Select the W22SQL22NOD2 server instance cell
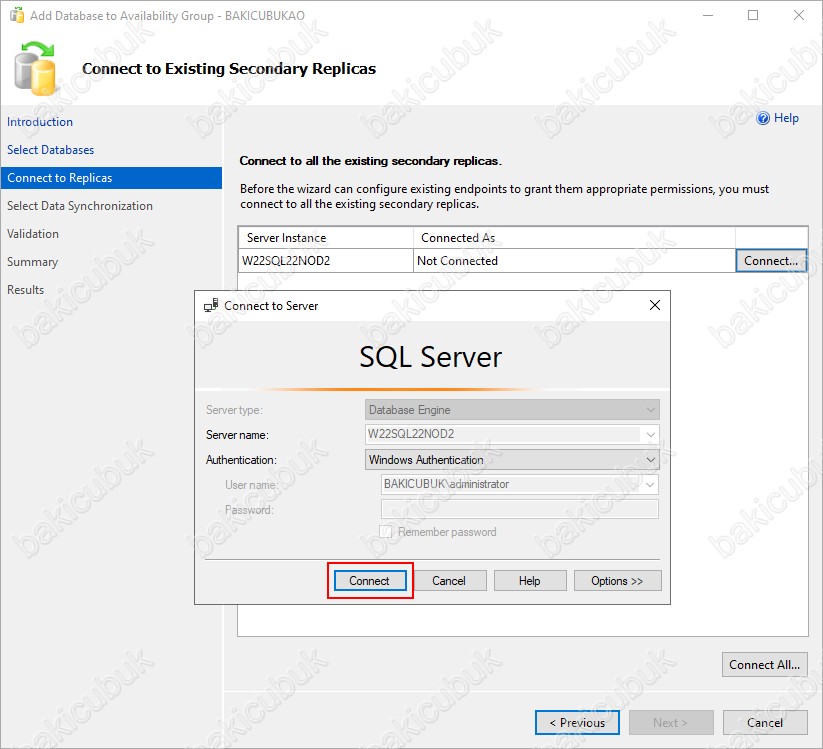This screenshot has width=823, height=749. tap(326, 260)
